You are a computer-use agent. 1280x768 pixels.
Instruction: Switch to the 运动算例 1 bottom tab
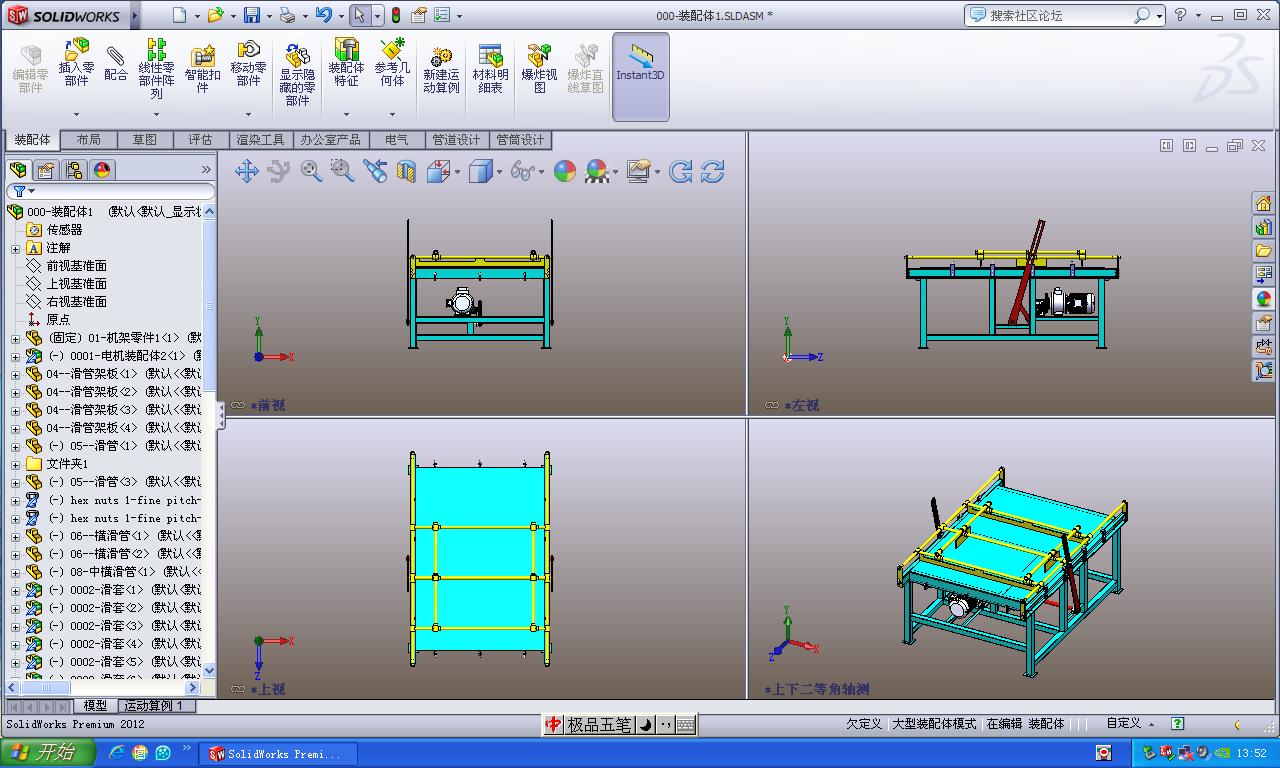coord(157,706)
